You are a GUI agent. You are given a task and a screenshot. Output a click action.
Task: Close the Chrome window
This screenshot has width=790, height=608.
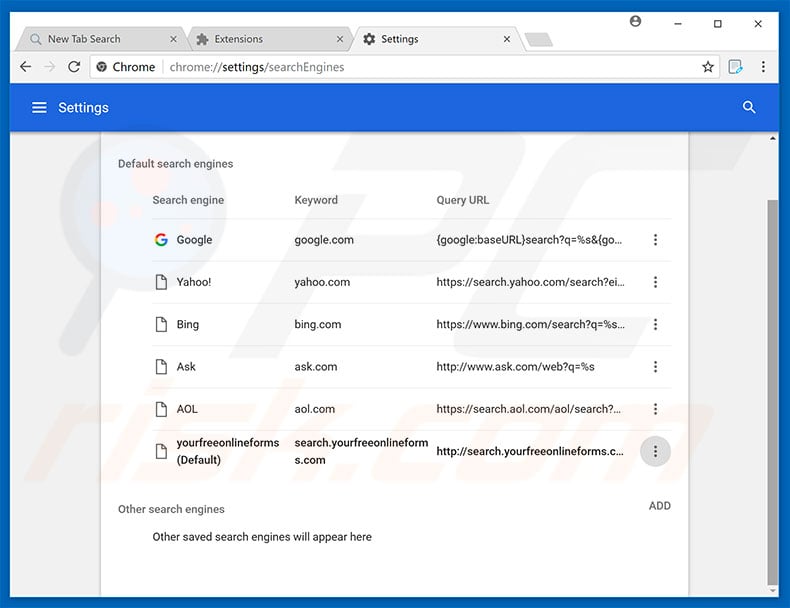[x=758, y=24]
